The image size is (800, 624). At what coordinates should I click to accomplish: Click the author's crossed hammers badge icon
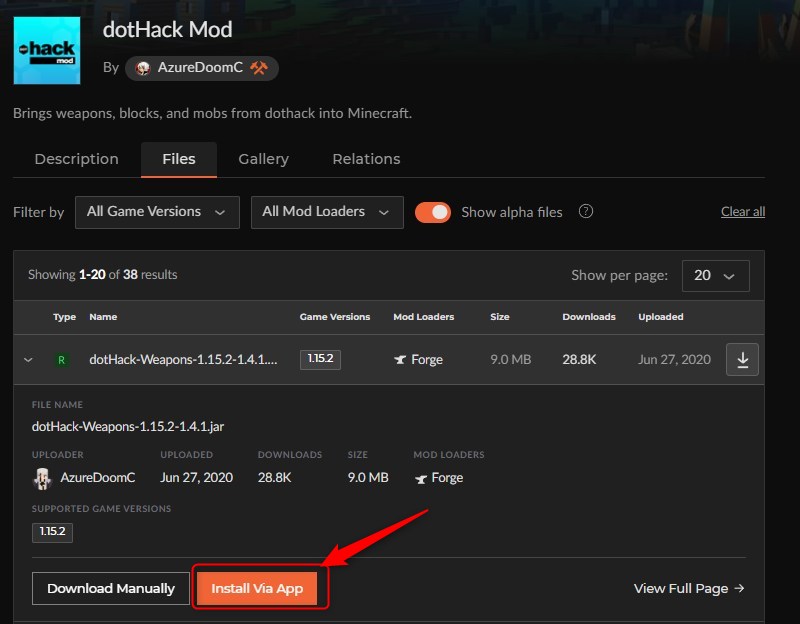coord(259,68)
